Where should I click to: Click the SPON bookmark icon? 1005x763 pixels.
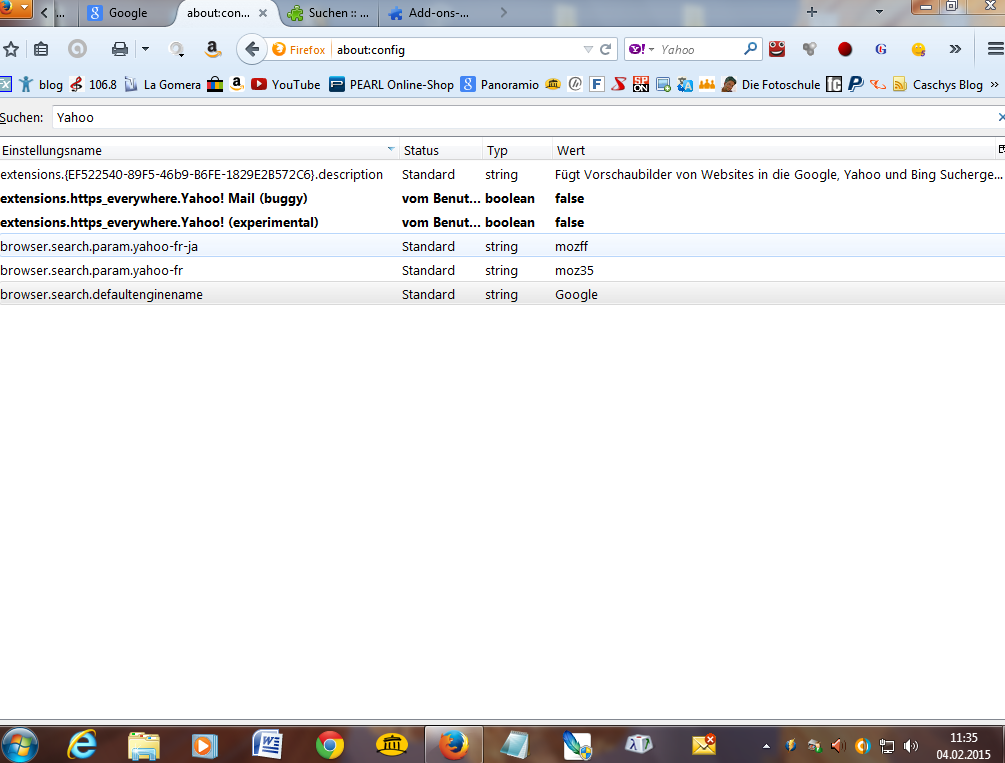click(x=640, y=84)
